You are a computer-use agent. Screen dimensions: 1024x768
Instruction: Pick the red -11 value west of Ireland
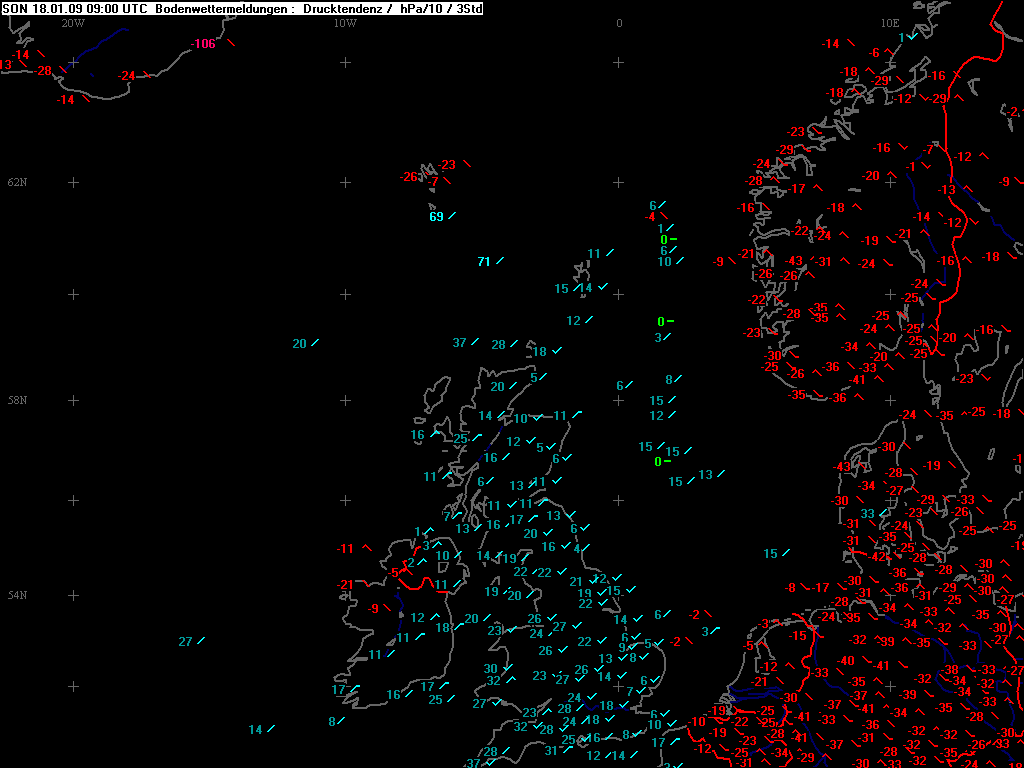tap(345, 549)
